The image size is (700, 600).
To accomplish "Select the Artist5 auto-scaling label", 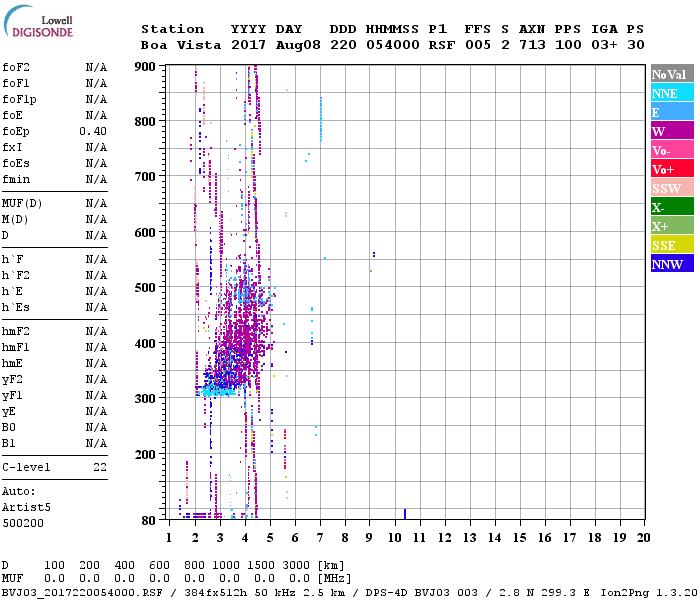I will tap(22, 507).
